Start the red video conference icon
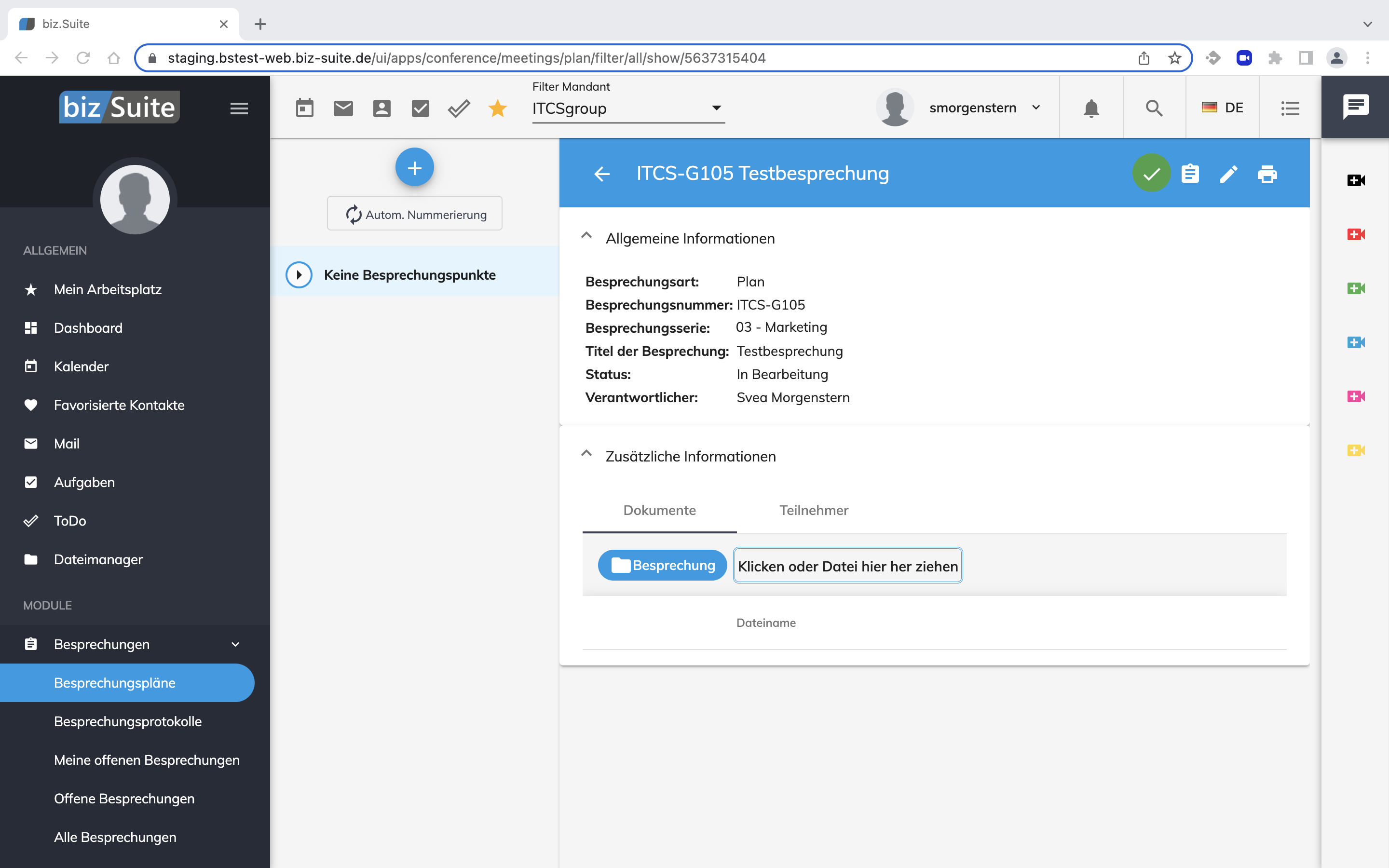 click(x=1356, y=234)
